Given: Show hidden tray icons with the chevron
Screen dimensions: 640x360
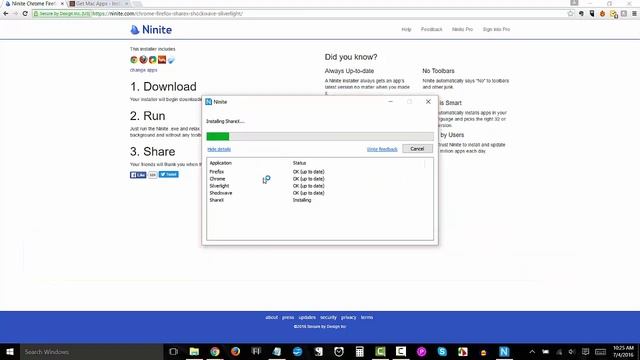Looking at the screenshot, I should coord(532,351).
